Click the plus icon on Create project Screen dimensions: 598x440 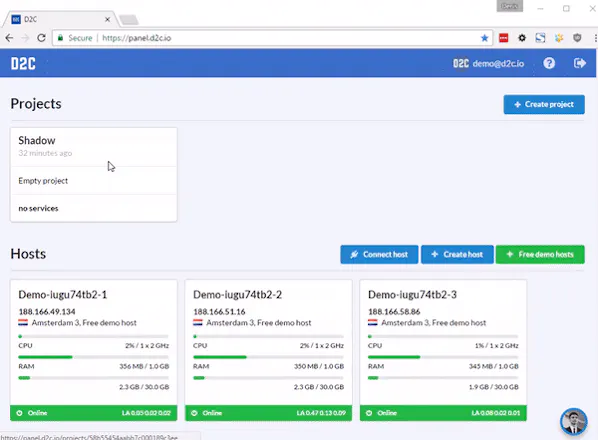point(517,104)
